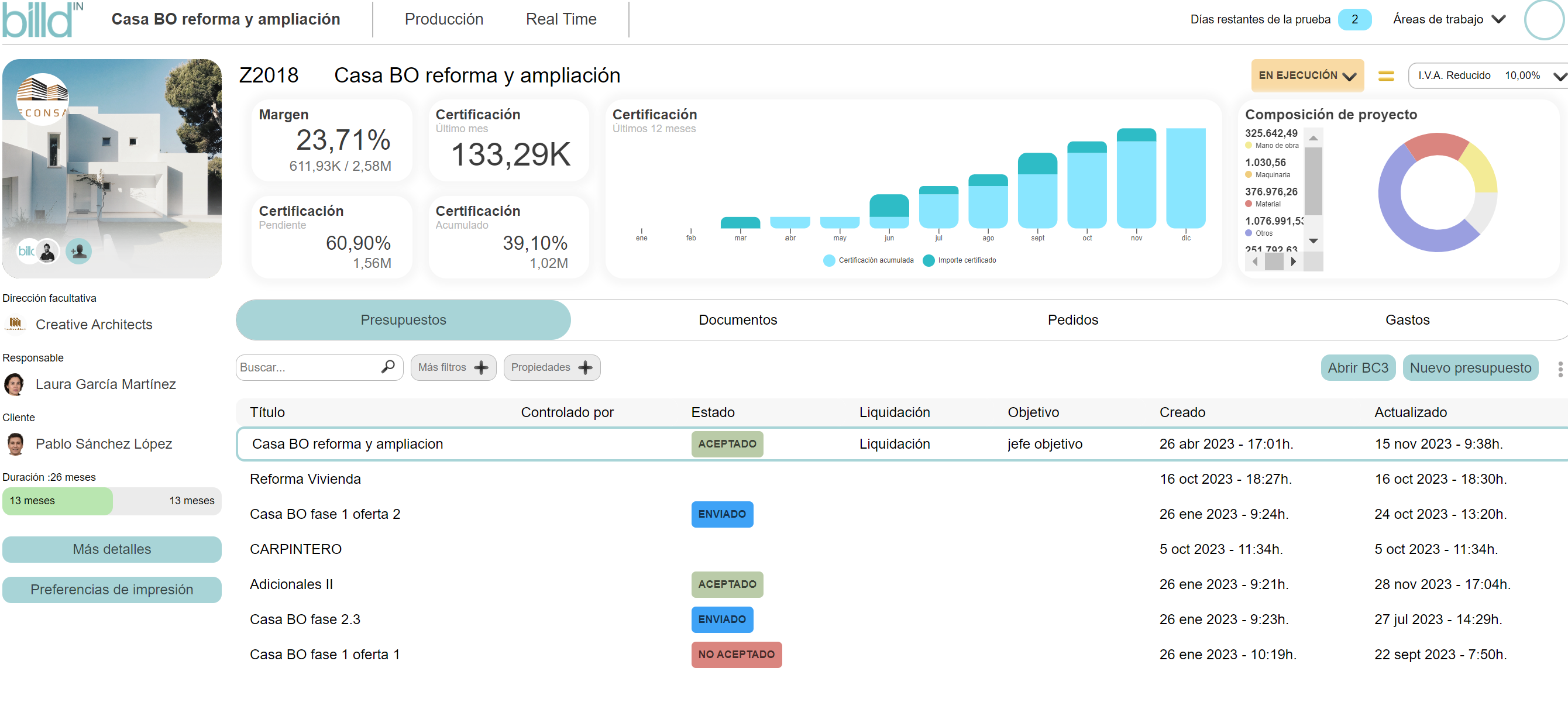Switch to the Documentos tab
The image size is (1568, 723).
[x=737, y=320]
